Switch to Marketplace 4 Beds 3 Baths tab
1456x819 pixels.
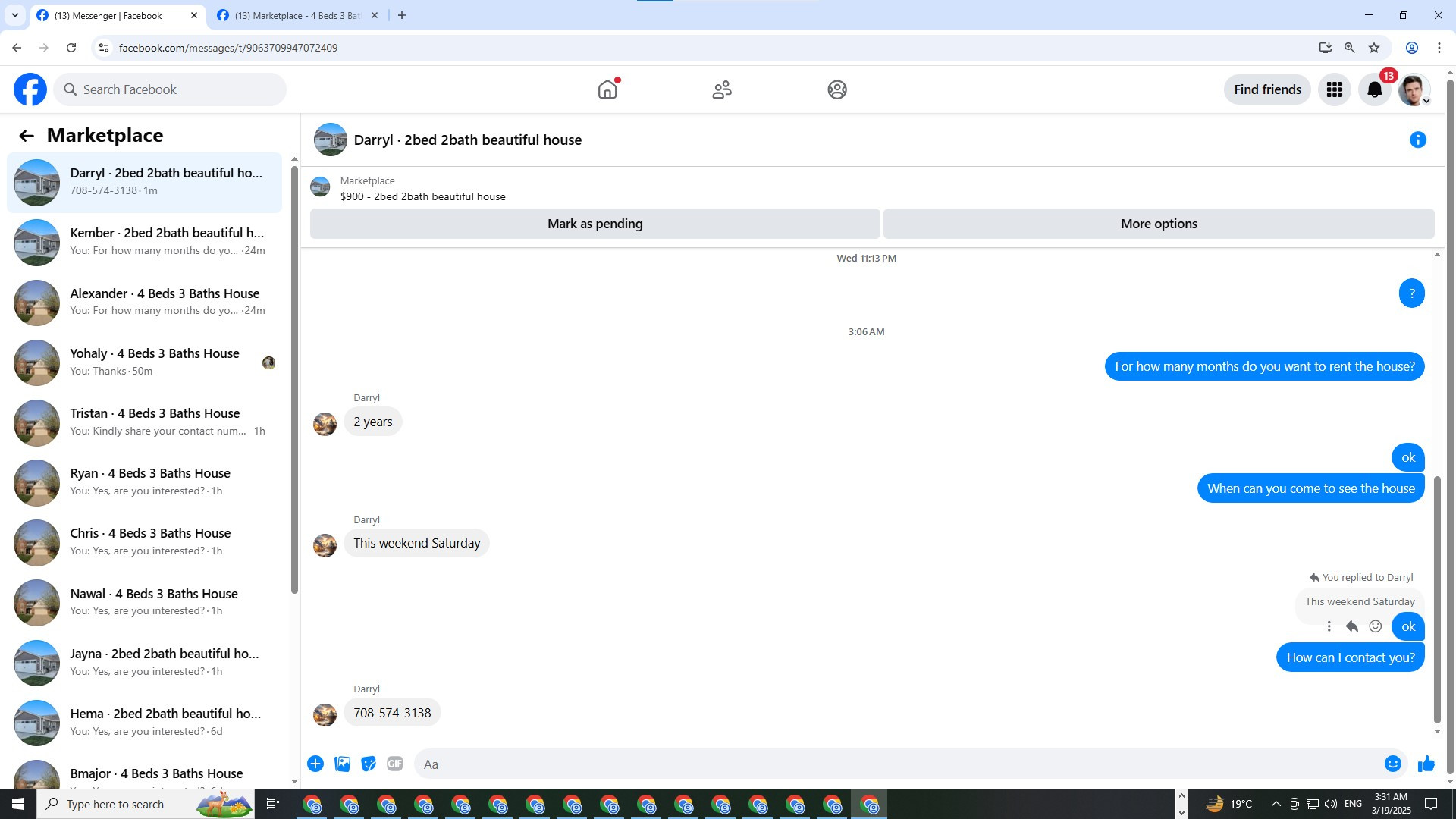pos(297,15)
